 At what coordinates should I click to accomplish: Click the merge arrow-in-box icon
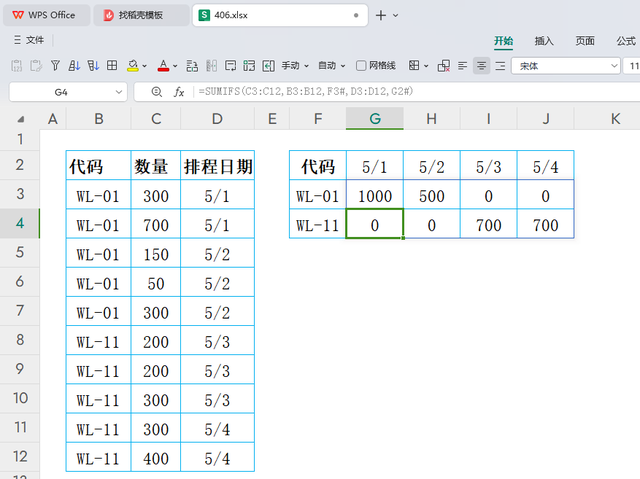click(x=268, y=66)
